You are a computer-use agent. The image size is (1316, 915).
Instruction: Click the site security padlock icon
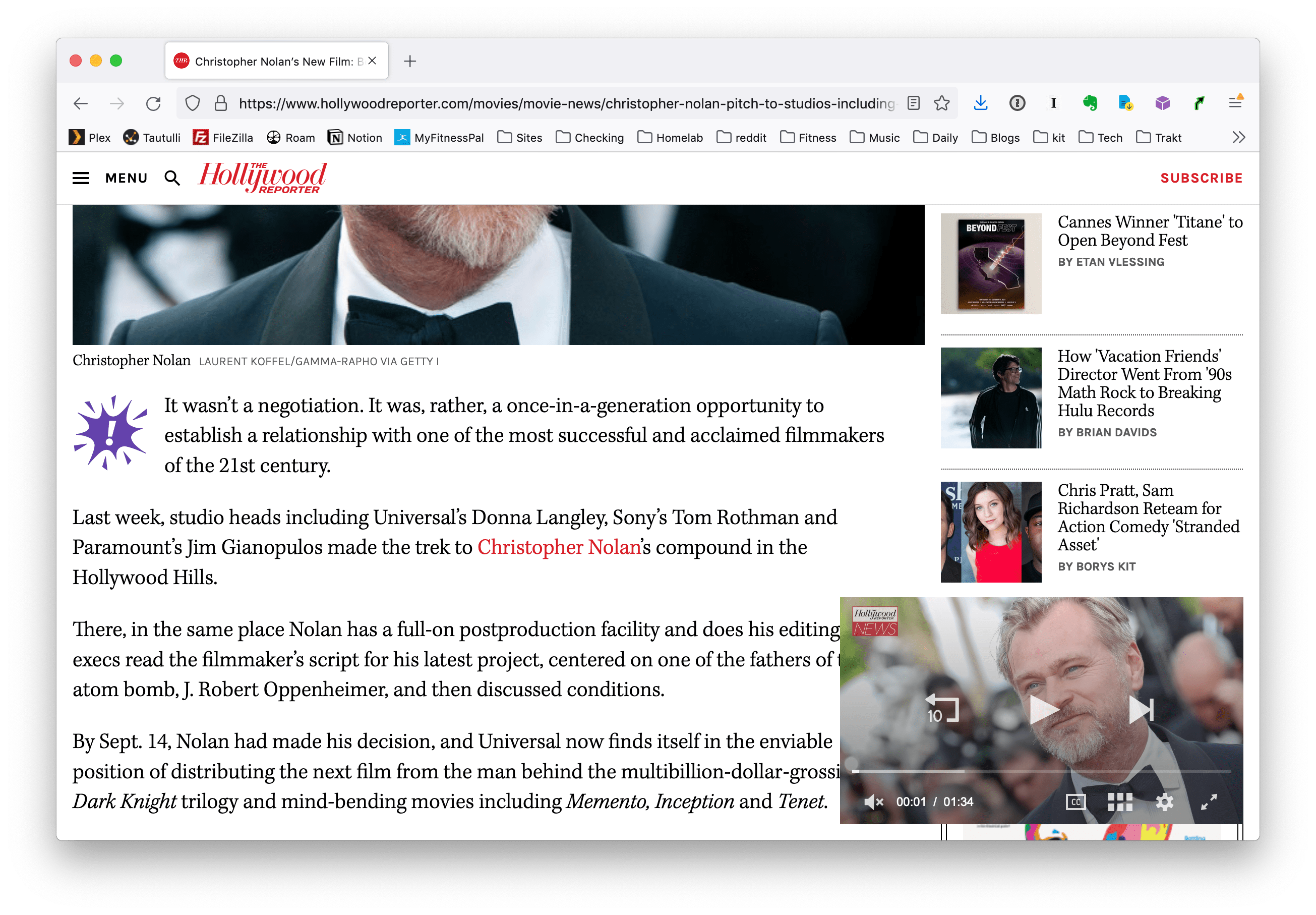pos(220,103)
